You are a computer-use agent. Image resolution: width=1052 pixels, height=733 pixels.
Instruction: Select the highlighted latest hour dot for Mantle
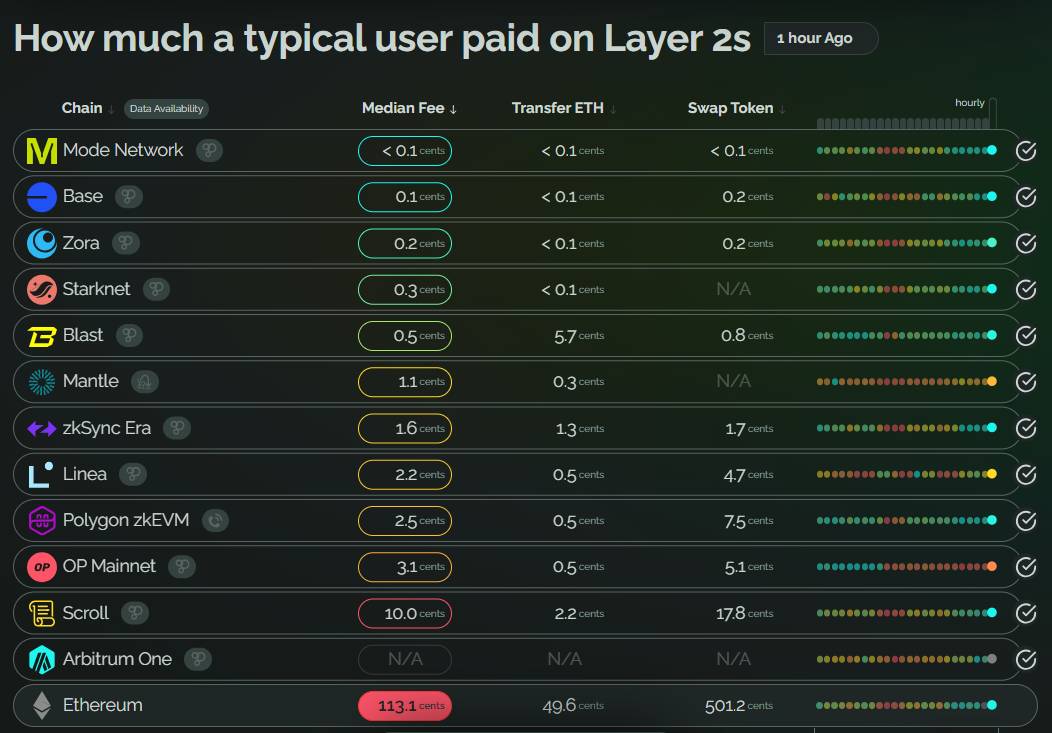[992, 382]
